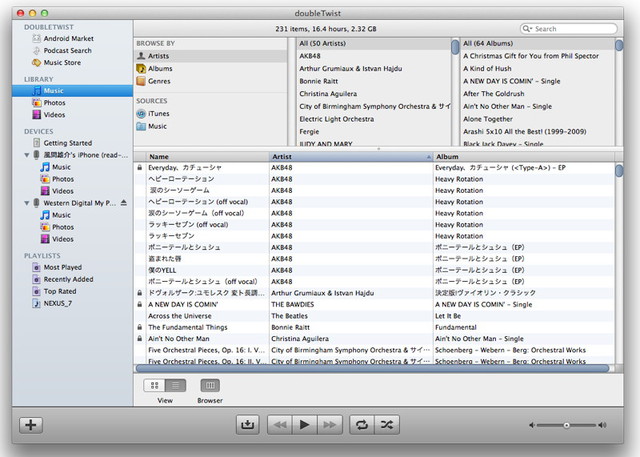Eject the Western Digital device
Screen dimensions: 640x457
(x=124, y=202)
